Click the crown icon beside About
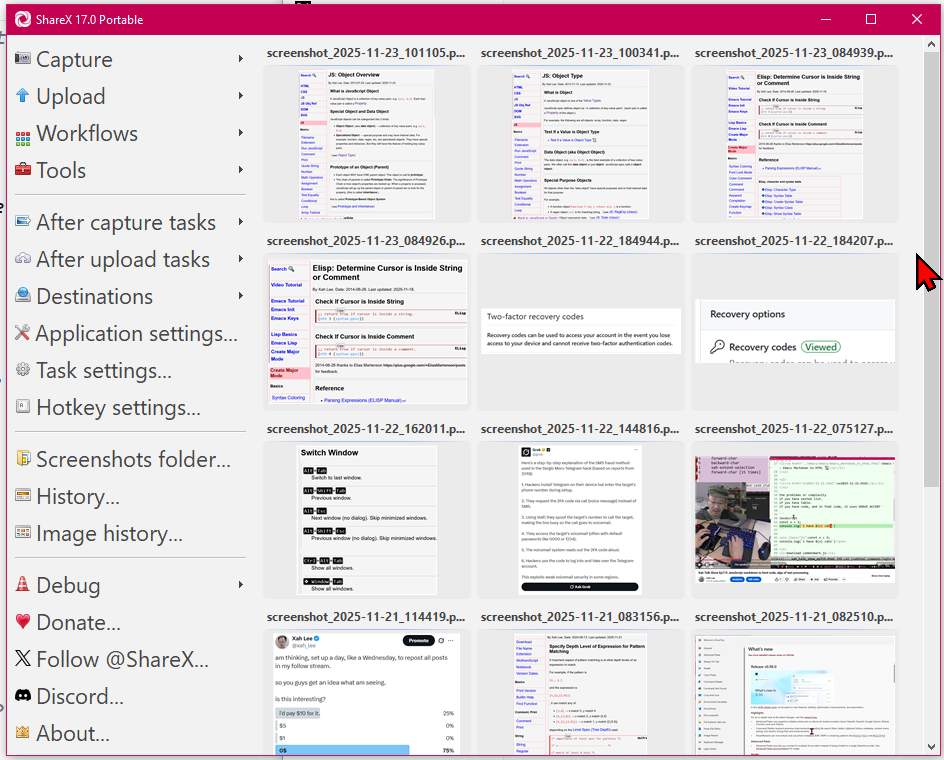The height and width of the screenshot is (760, 944). click(22, 734)
